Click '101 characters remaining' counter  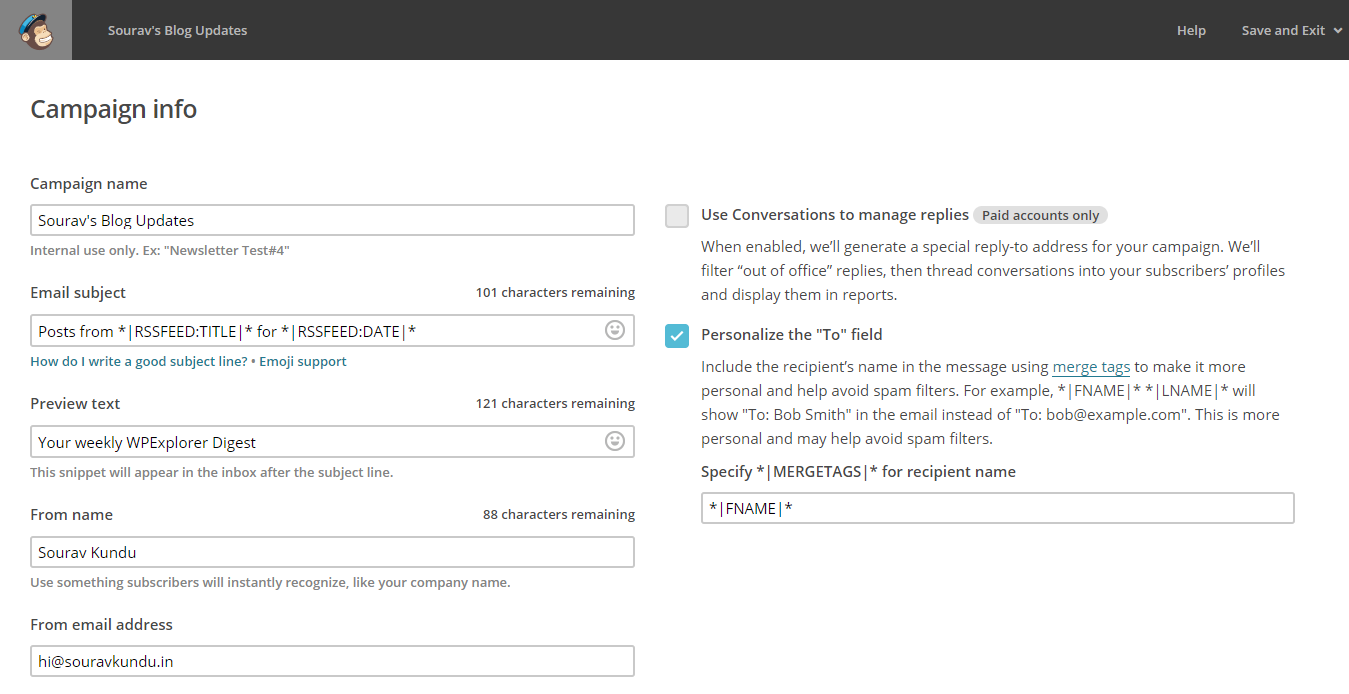point(555,293)
